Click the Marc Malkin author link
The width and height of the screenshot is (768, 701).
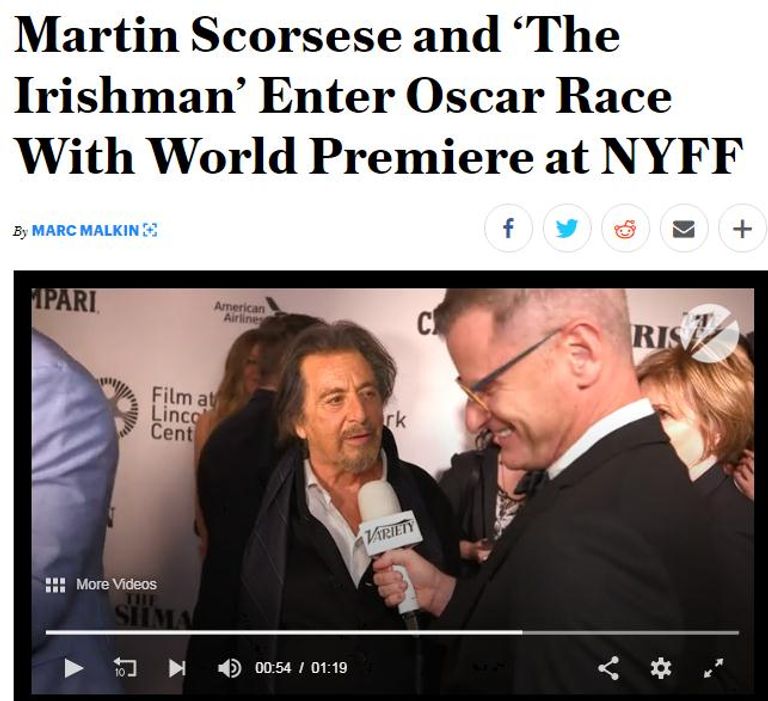tap(85, 230)
